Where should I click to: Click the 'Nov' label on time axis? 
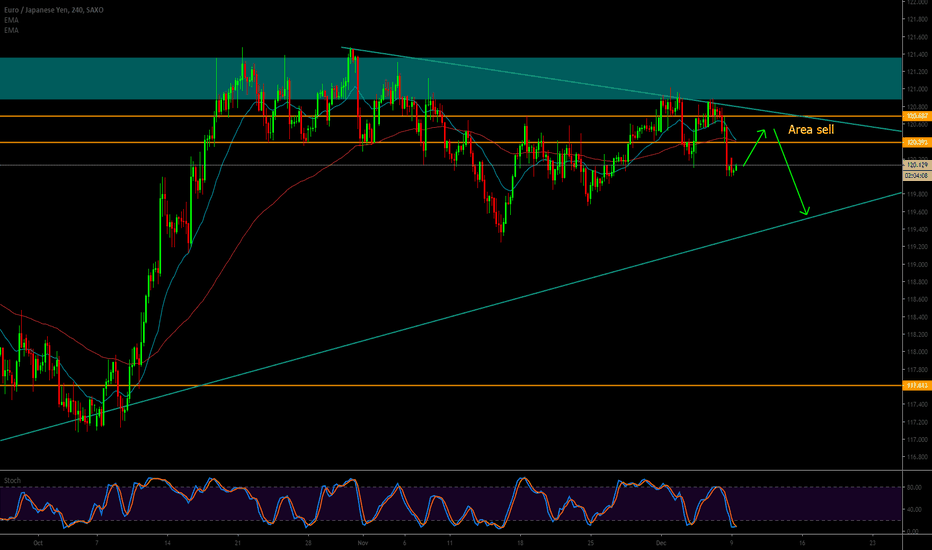363,541
